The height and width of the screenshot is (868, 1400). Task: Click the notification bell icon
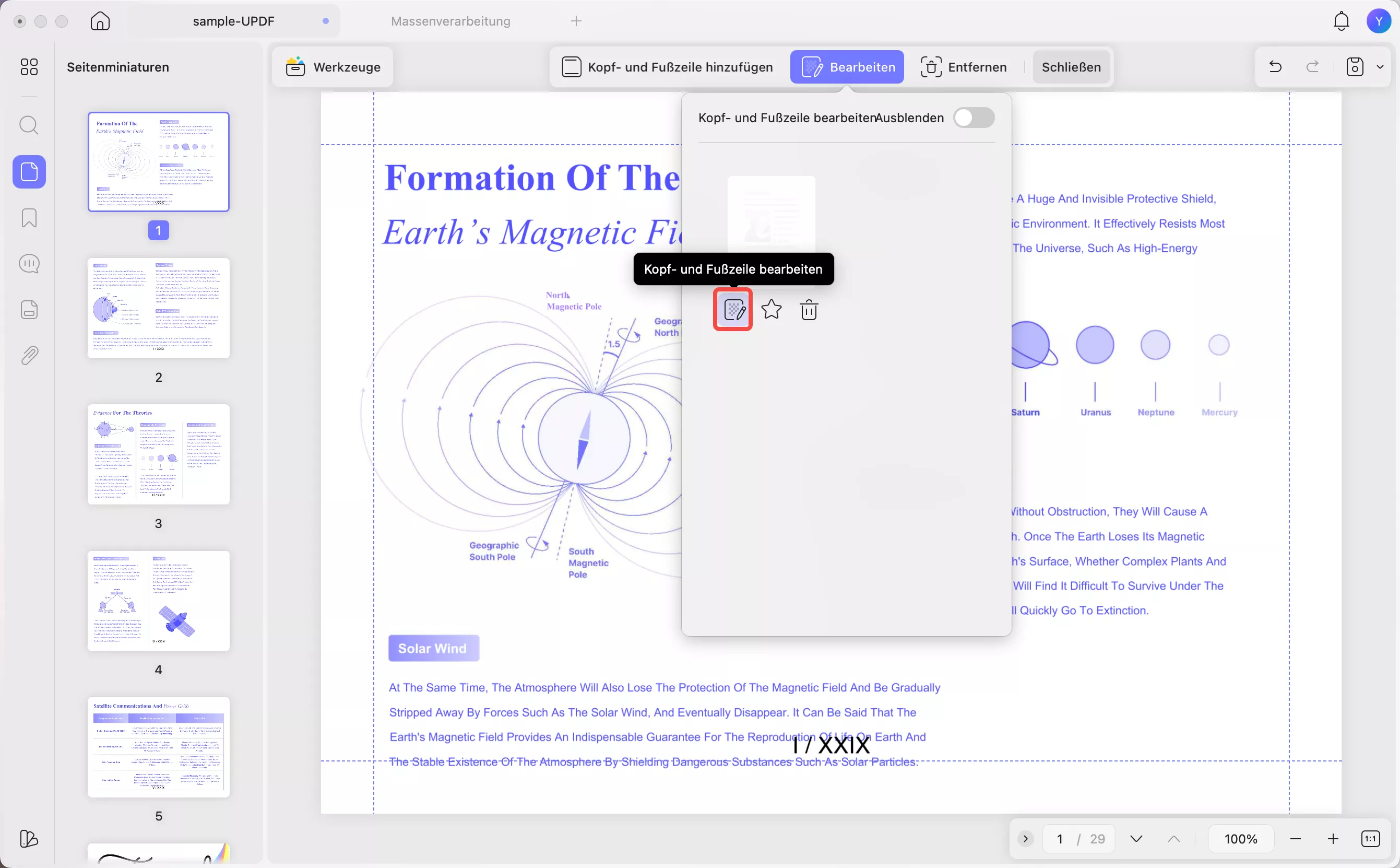point(1341,21)
